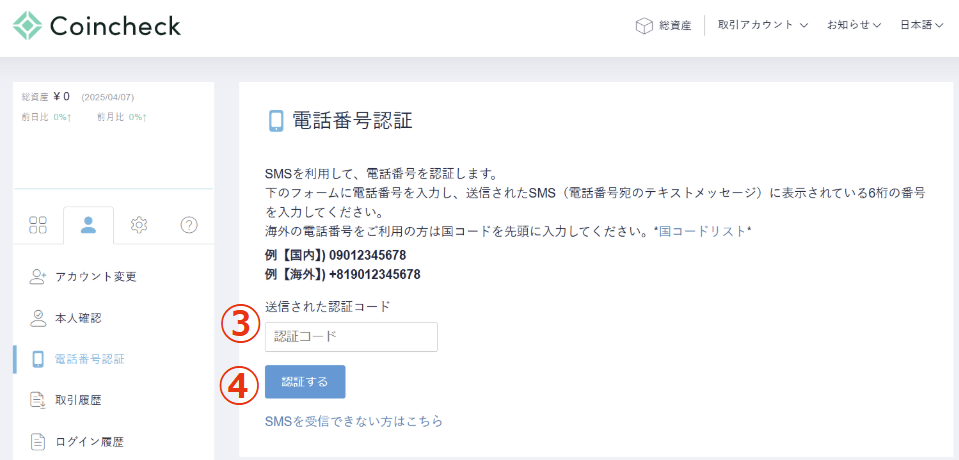Open the settings gear tab
959x460 pixels.
(x=139, y=225)
